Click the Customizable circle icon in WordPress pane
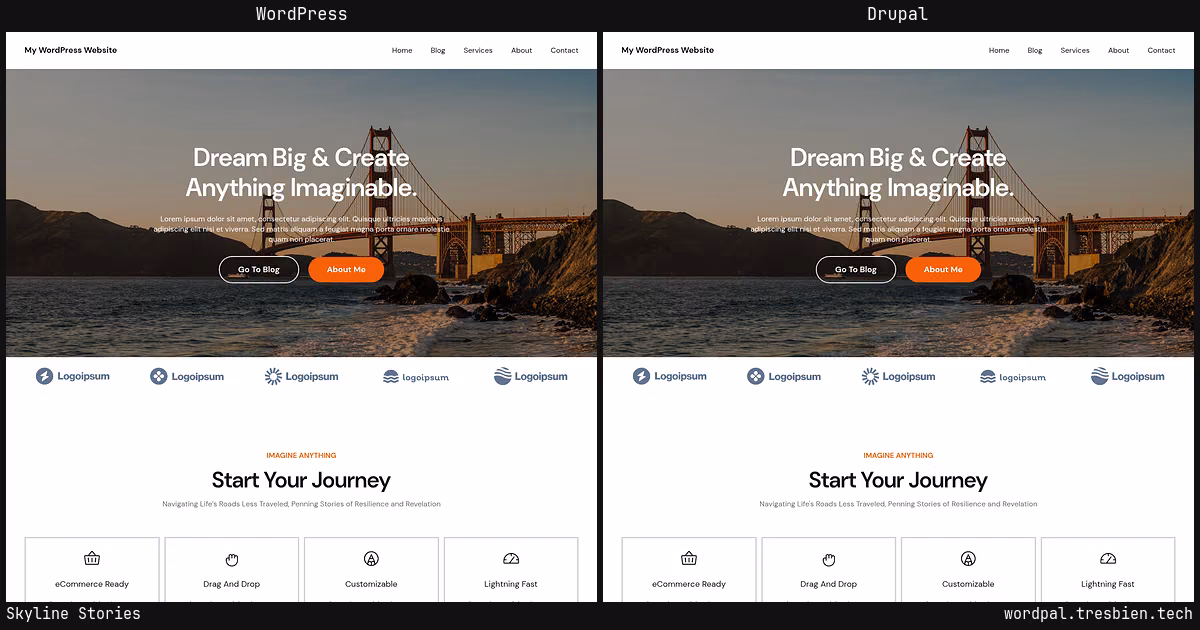Image resolution: width=1200 pixels, height=630 pixels. coord(371,558)
